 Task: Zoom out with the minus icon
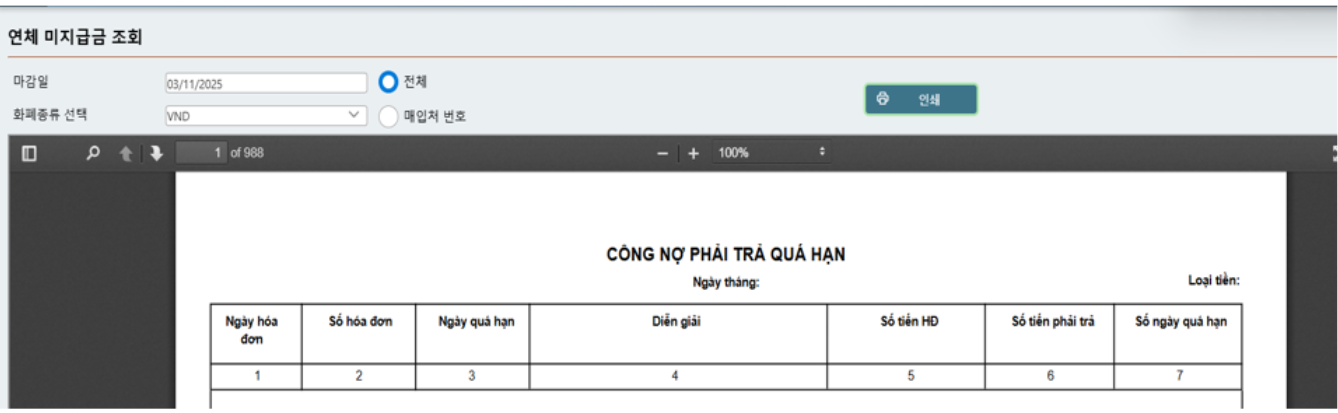click(662, 153)
